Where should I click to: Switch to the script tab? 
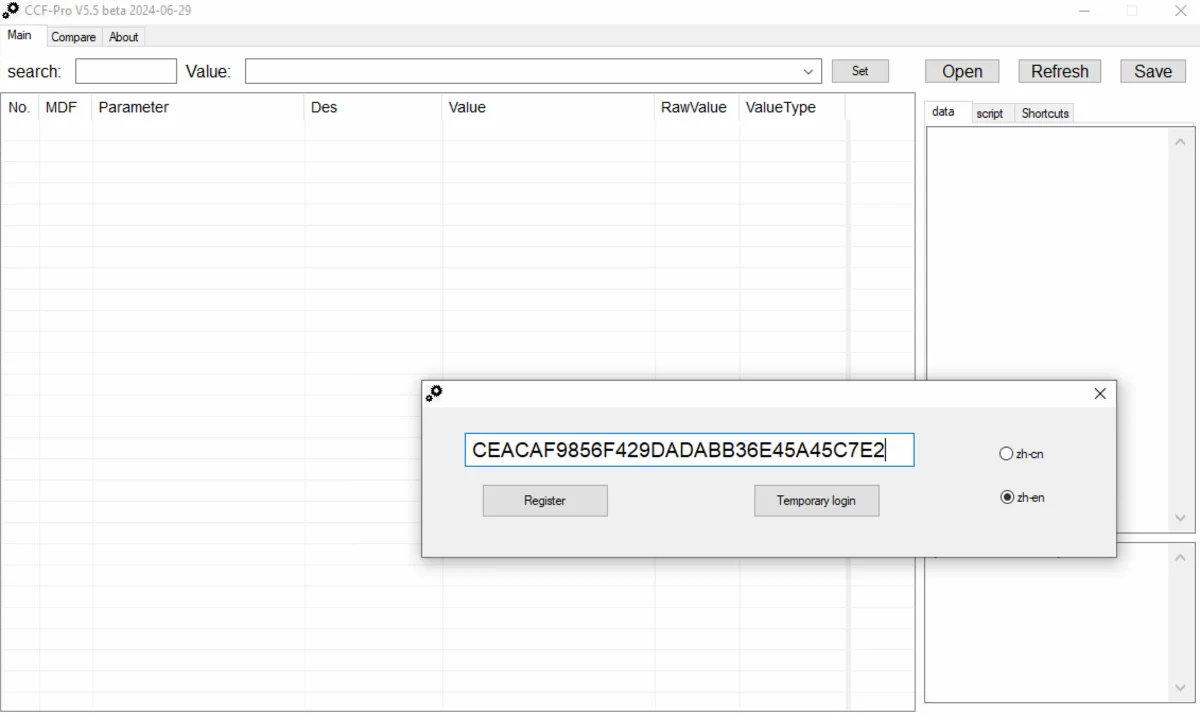(990, 113)
